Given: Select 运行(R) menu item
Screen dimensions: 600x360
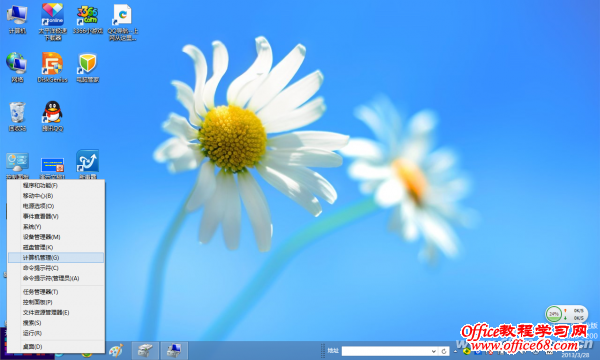Looking at the screenshot, I should pos(56,333).
